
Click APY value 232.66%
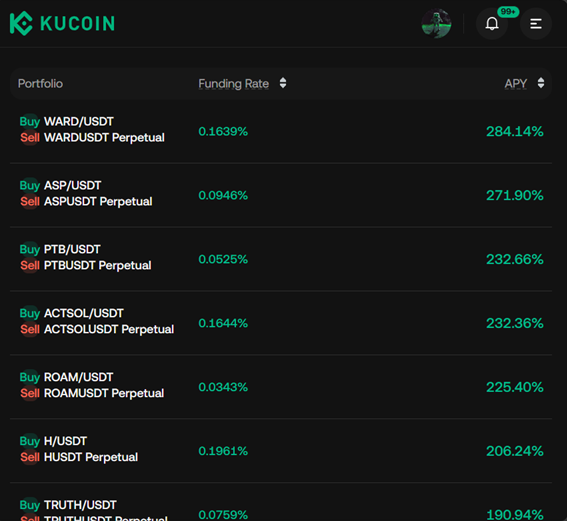coord(515,259)
